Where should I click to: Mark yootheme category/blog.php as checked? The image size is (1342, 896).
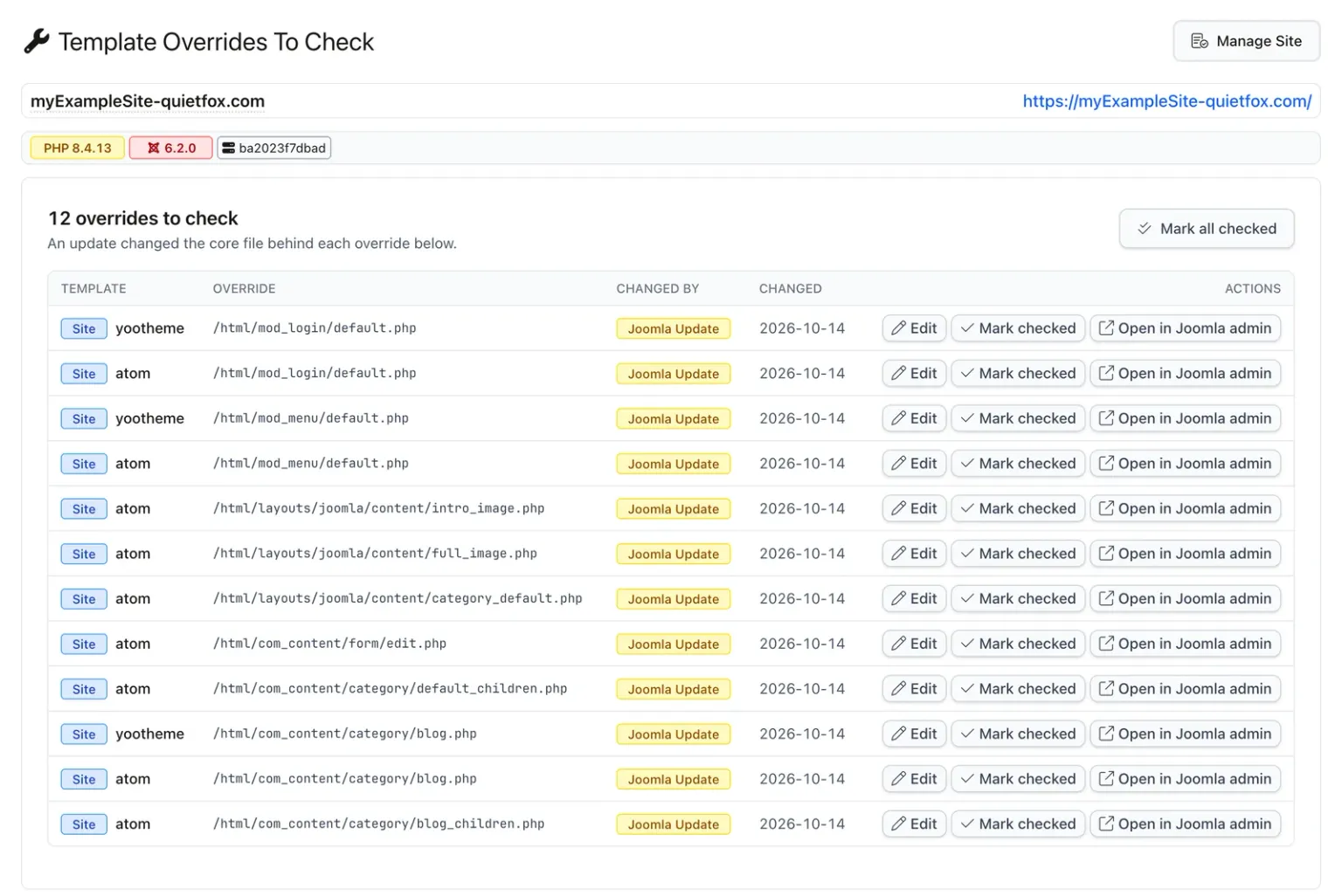click(x=1018, y=734)
